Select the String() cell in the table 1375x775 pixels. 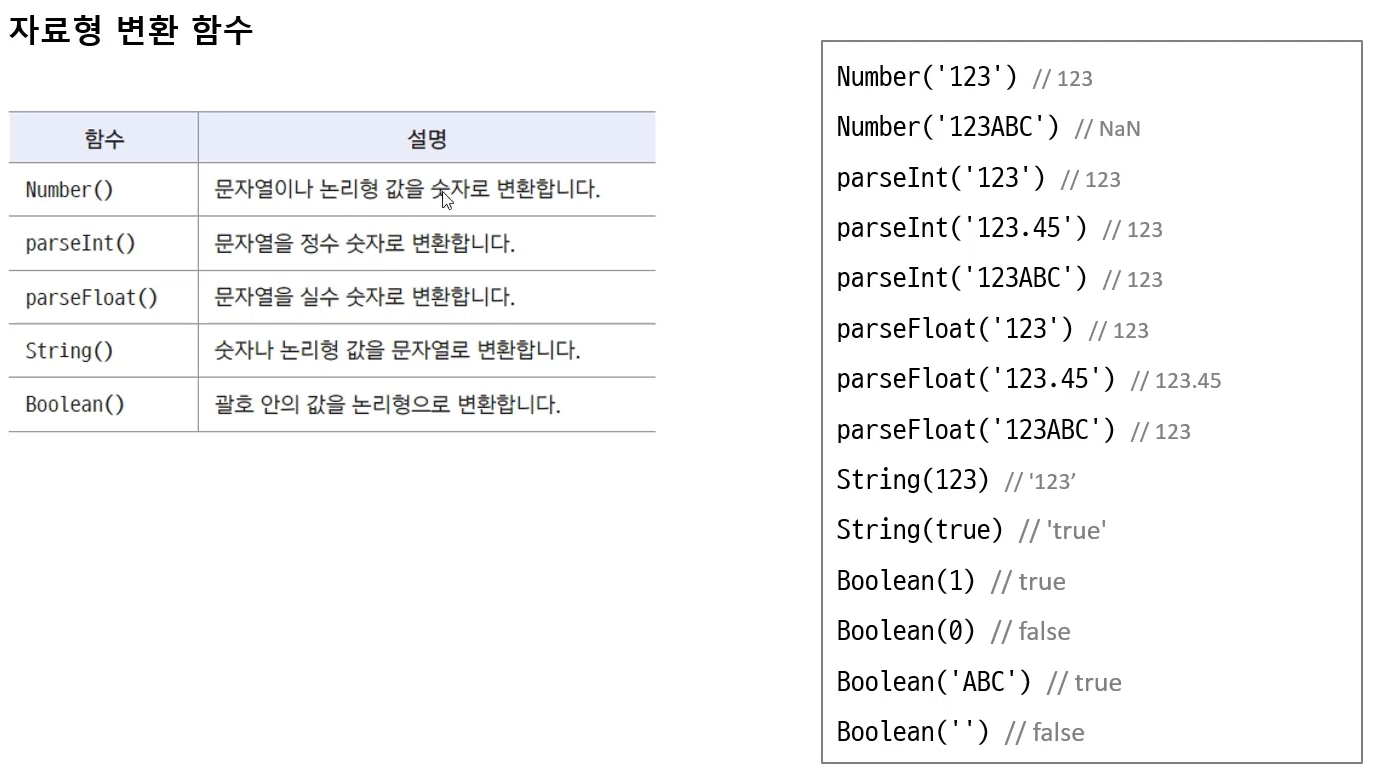69,351
